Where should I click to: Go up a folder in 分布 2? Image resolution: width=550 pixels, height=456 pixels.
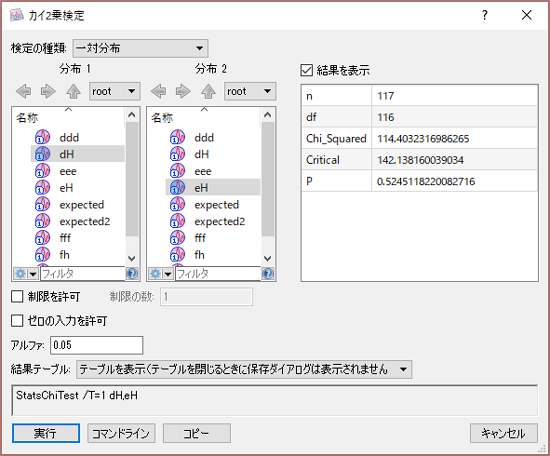[x=208, y=92]
